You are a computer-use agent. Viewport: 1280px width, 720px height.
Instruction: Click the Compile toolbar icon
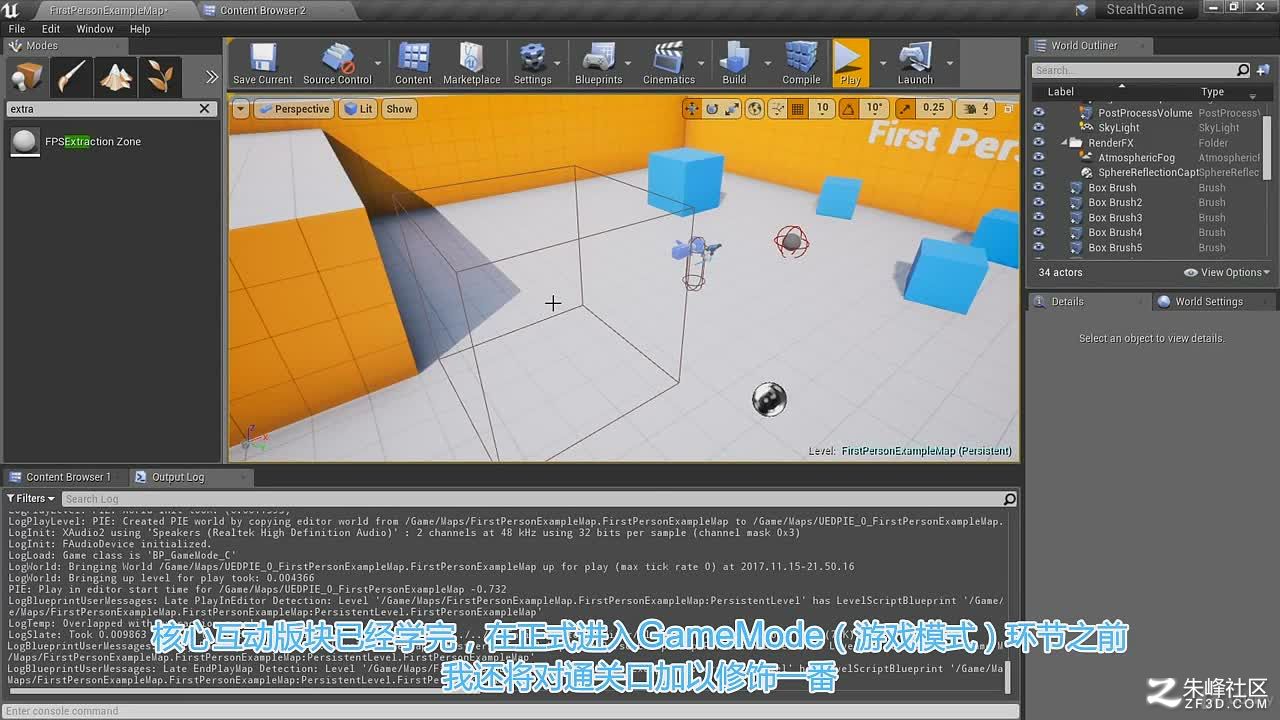pos(801,63)
